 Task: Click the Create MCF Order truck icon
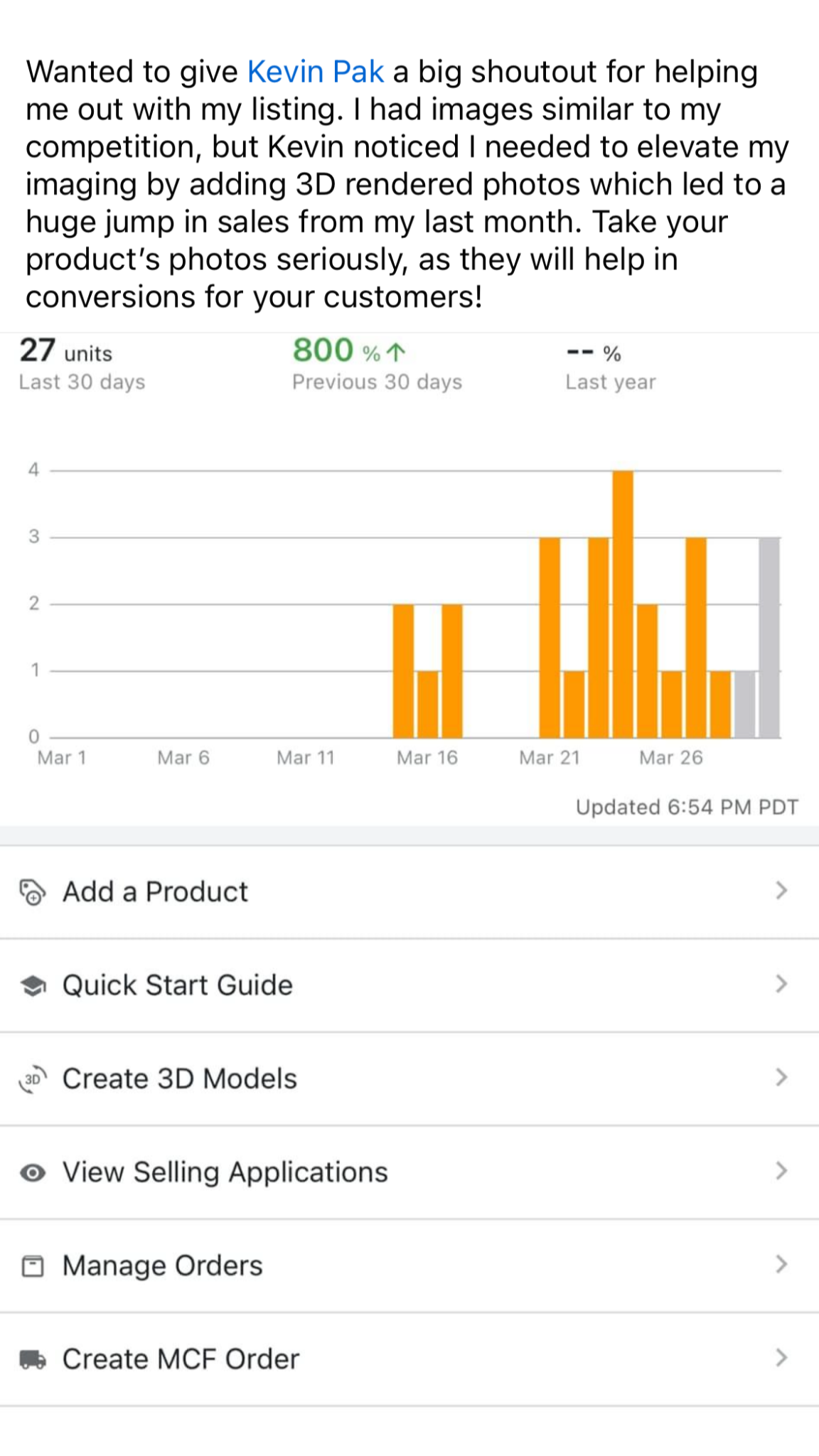tap(32, 1359)
